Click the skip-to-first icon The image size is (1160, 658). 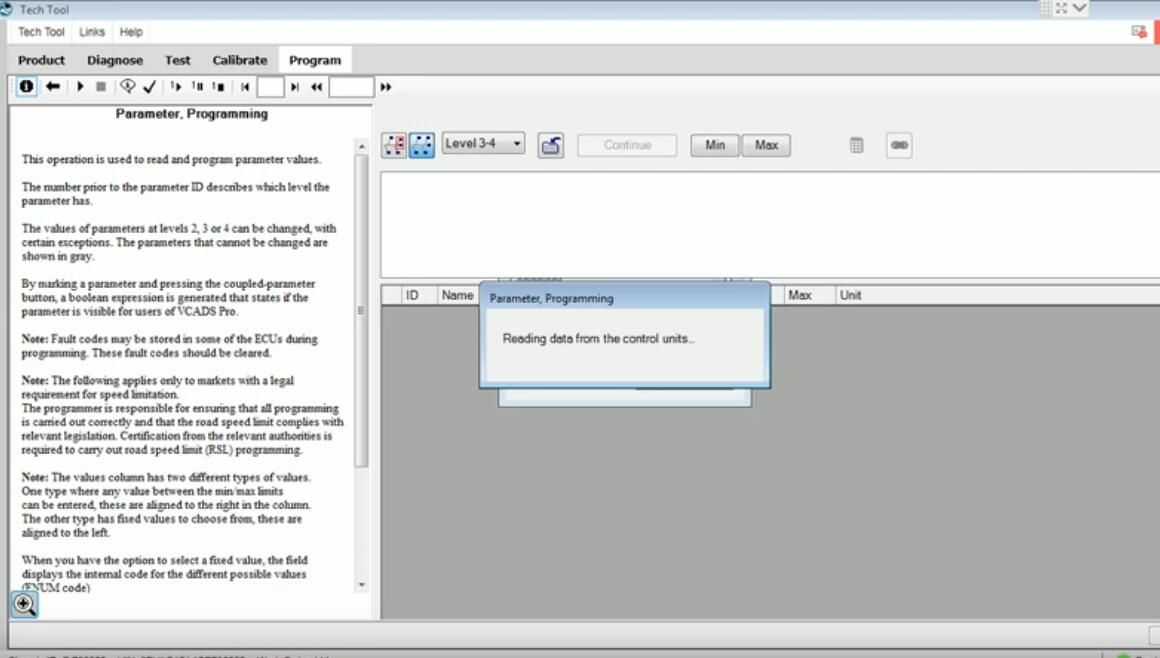point(245,87)
